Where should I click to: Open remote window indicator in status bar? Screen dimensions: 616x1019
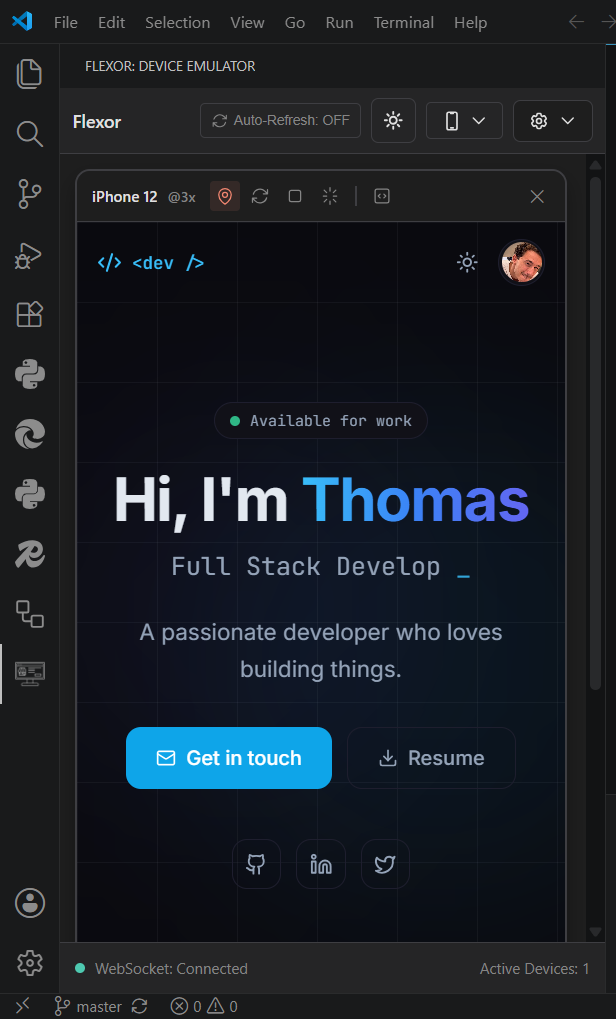21,1007
